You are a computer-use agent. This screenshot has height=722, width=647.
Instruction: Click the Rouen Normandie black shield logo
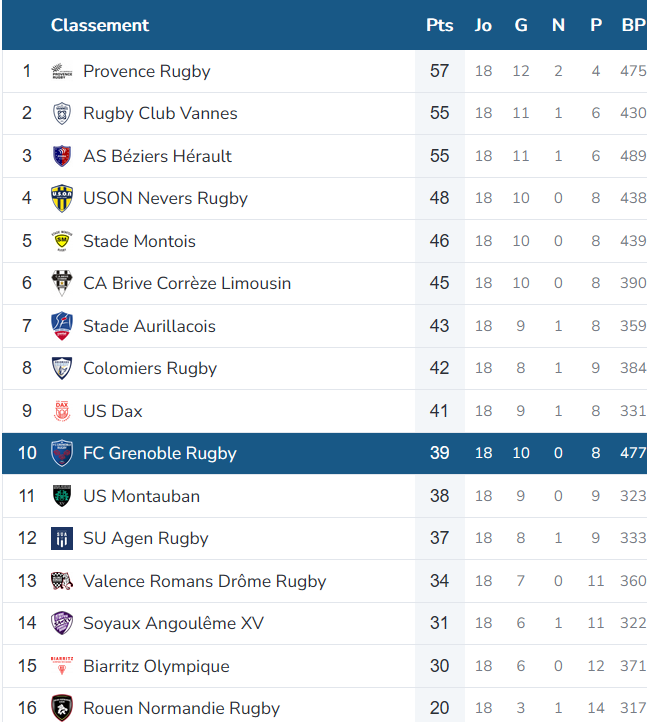62,708
